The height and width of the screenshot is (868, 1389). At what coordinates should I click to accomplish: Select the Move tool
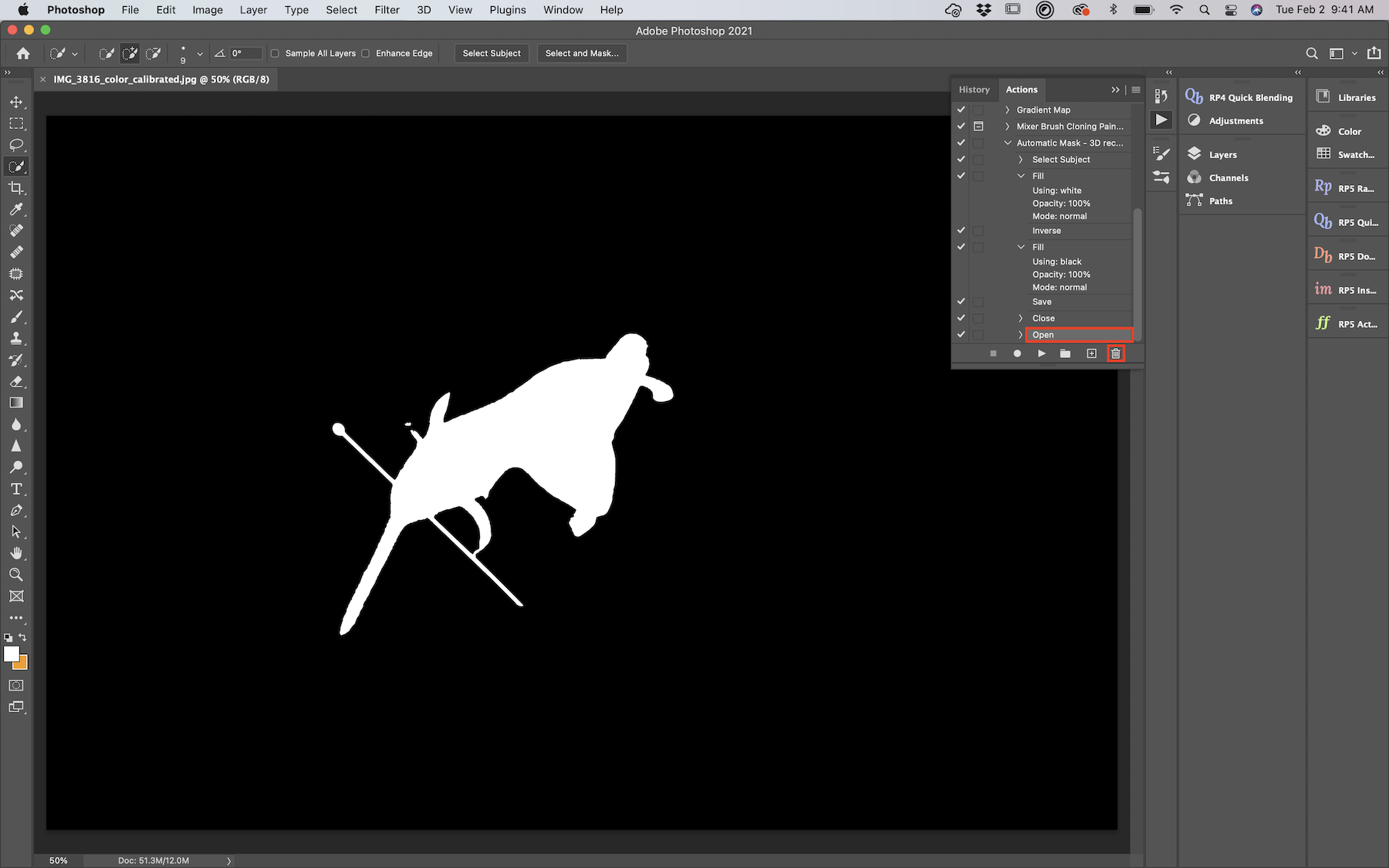pos(16,102)
